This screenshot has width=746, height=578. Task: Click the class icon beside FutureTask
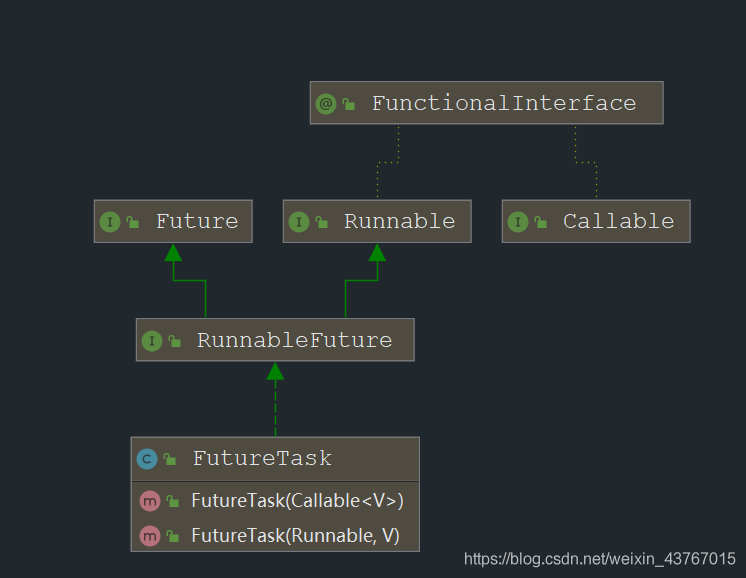point(147,459)
